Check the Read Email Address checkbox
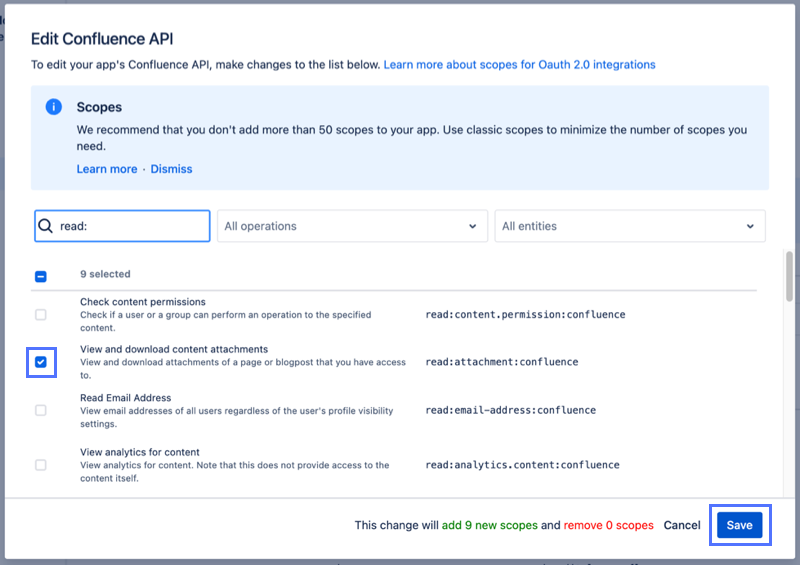Viewport: 800px width, 565px height. (x=41, y=410)
